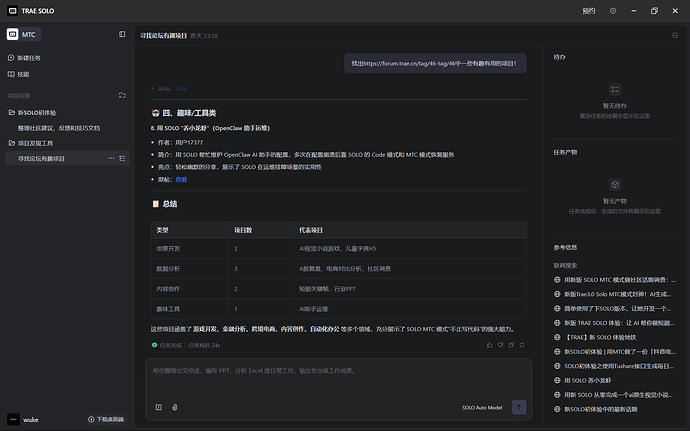The image size is (690, 431).
Task: Open the SOLO Auto Model selector
Action: (x=482, y=408)
